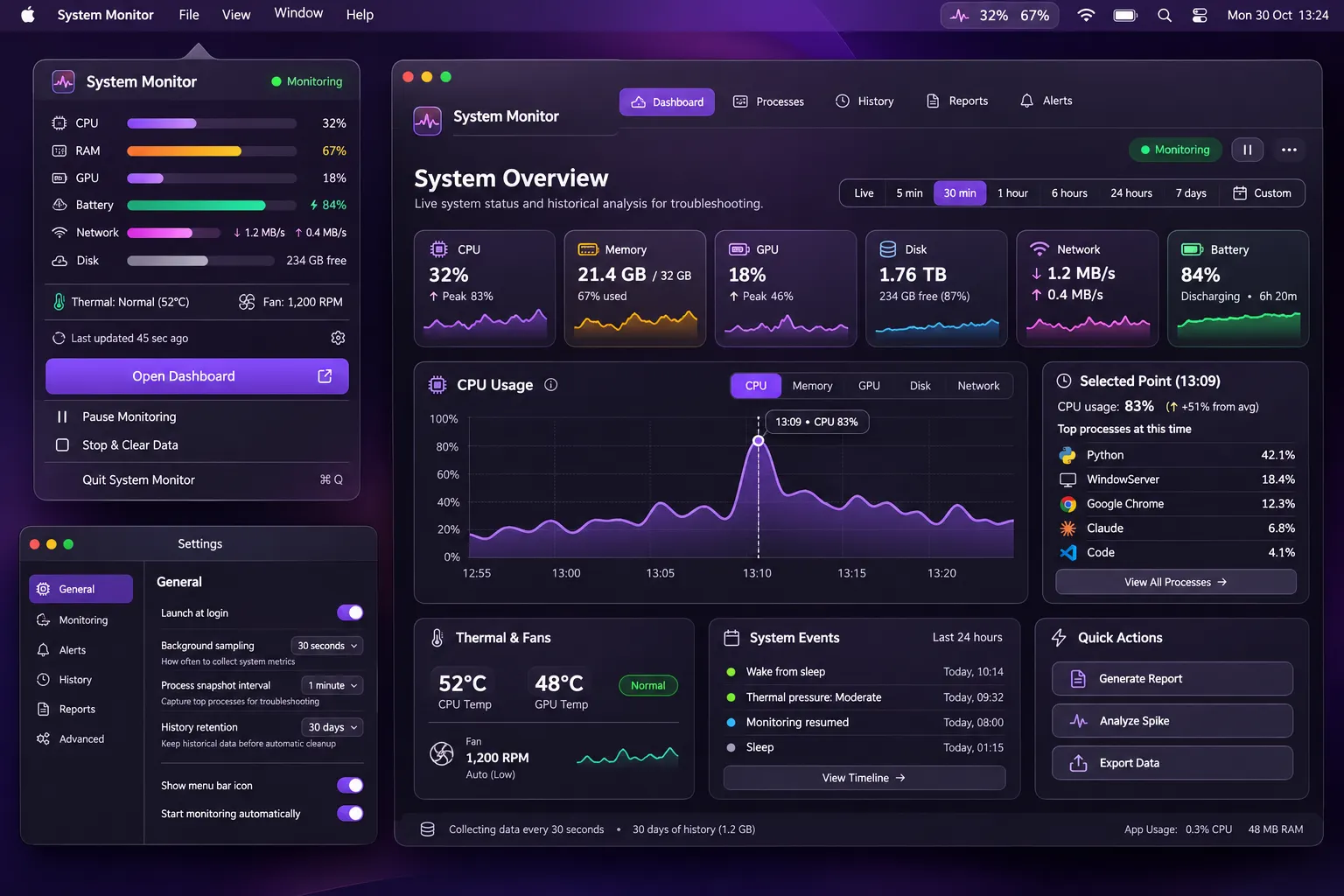Click the Code icon in top processes
The width and height of the screenshot is (1344, 896).
1067,553
